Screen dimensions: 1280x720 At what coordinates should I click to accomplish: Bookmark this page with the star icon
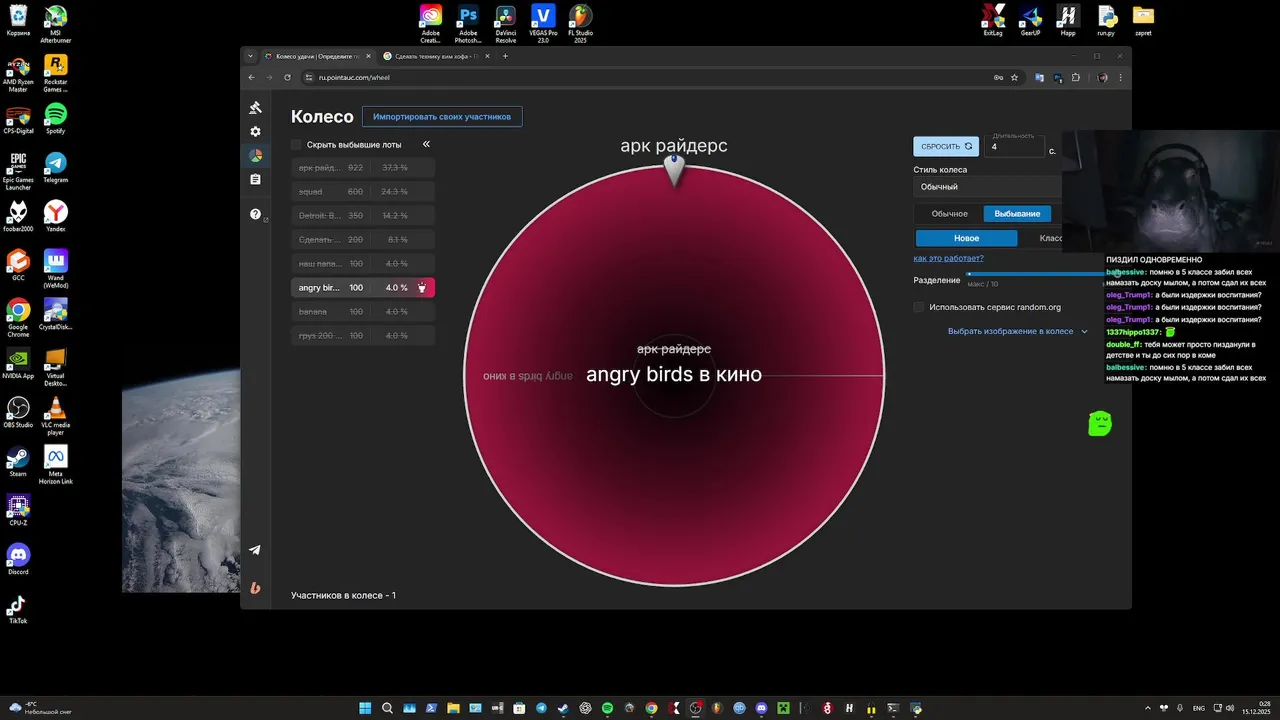(x=1014, y=77)
